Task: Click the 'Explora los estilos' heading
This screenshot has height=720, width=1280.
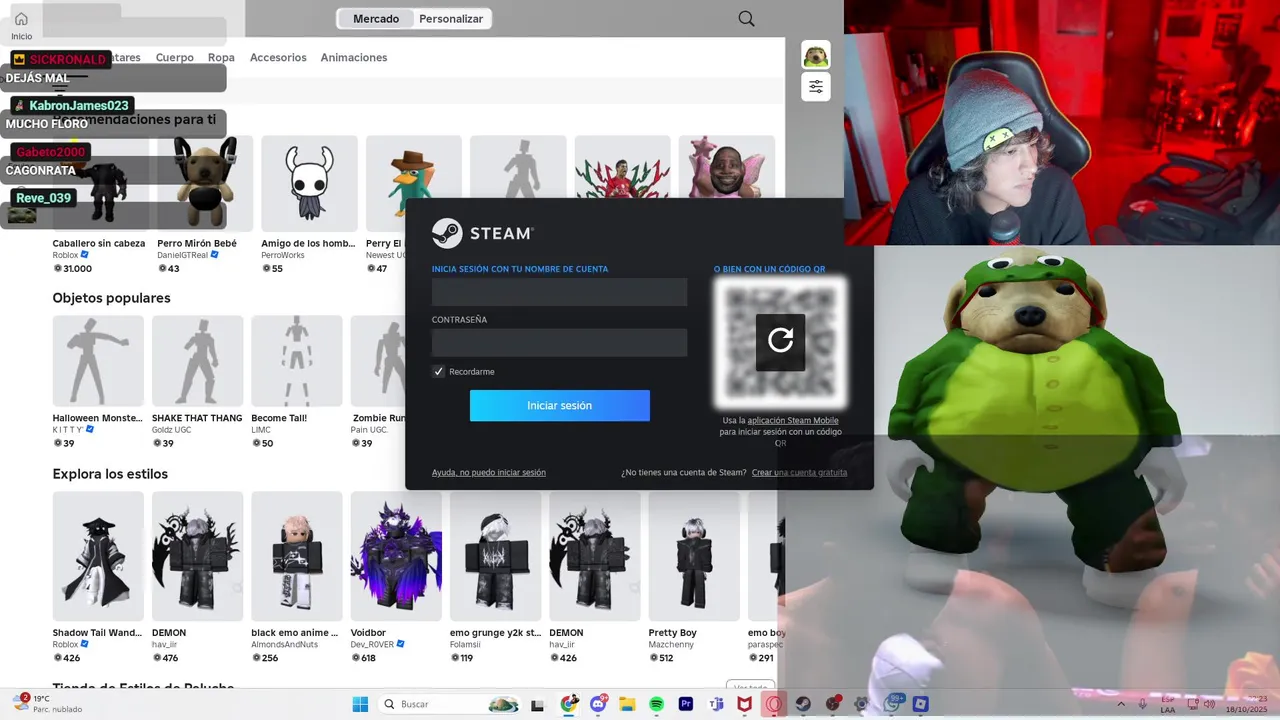Action: pyautogui.click(x=110, y=474)
